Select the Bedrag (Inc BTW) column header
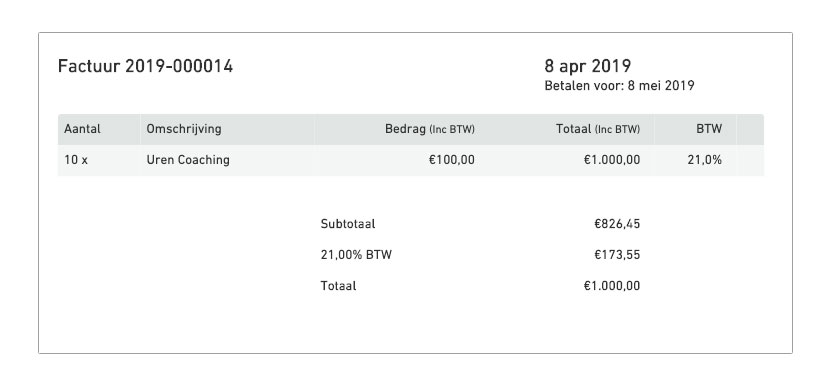This screenshot has height=391, width=821. pyautogui.click(x=429, y=129)
